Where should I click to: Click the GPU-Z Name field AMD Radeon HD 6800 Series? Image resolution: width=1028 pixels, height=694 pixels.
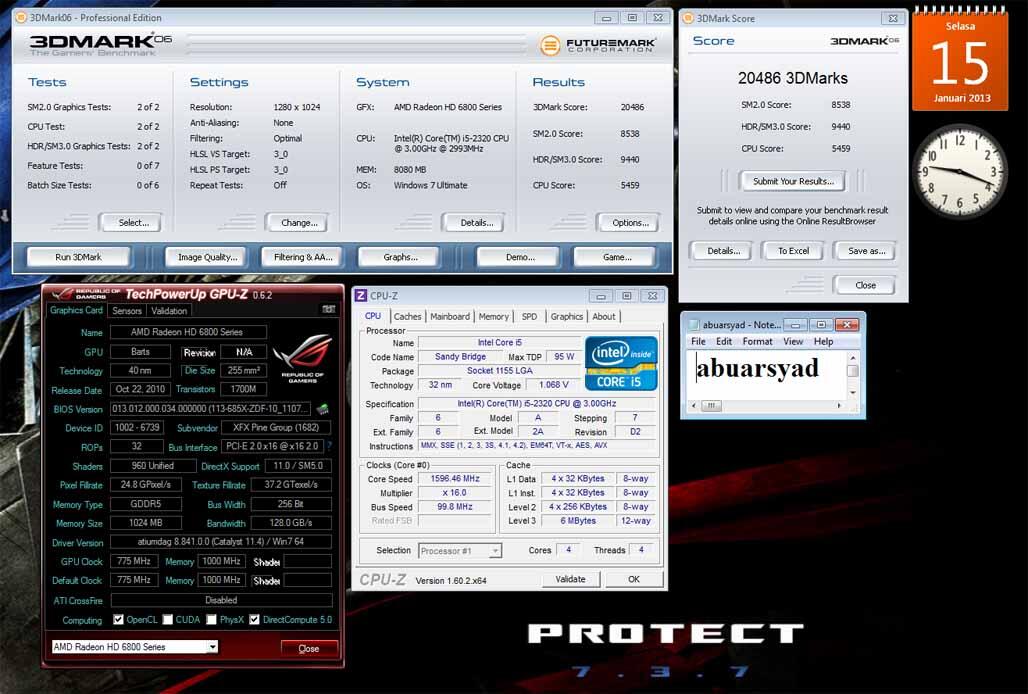click(x=188, y=332)
